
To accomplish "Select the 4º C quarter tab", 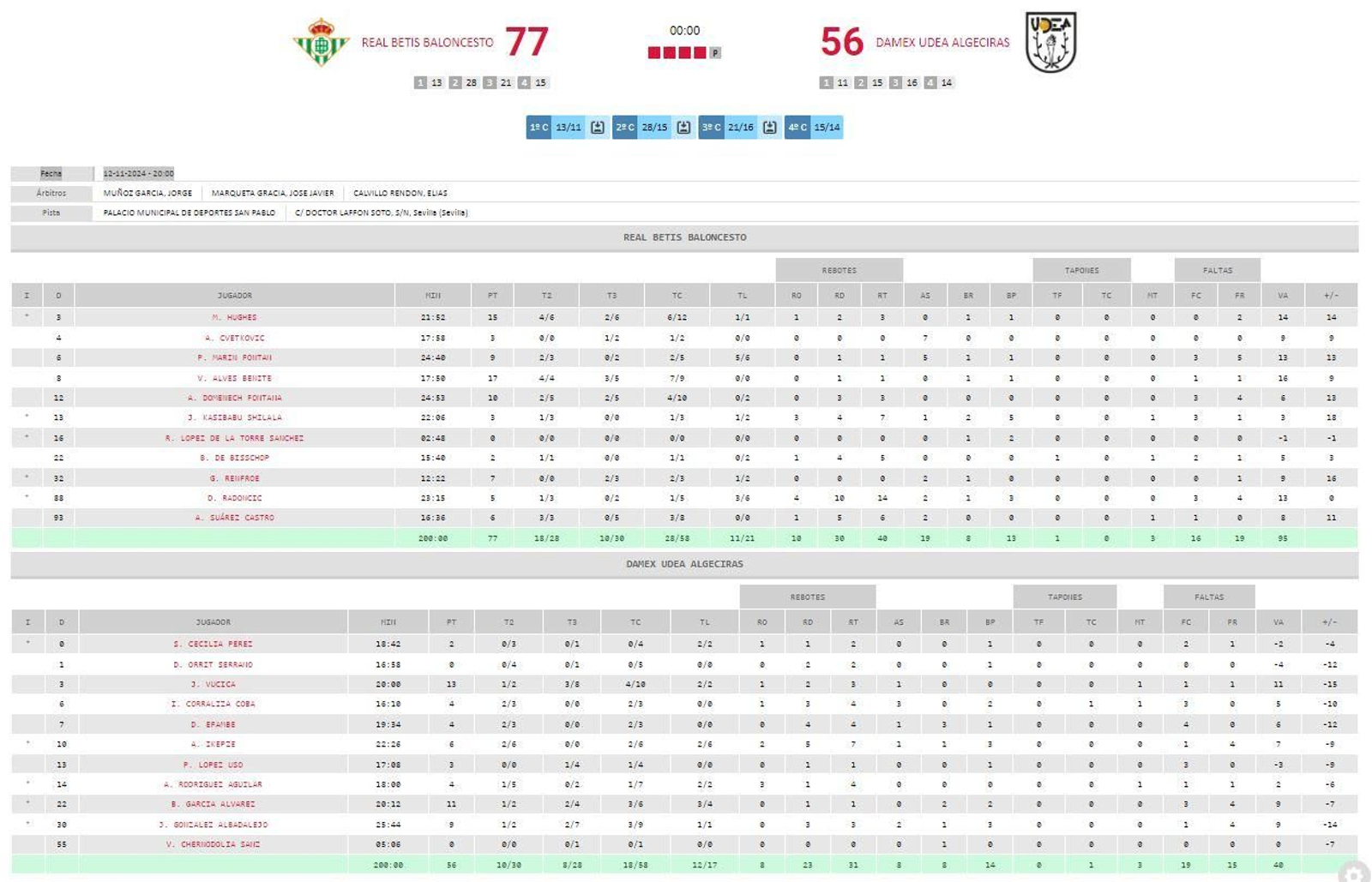I will tap(797, 128).
